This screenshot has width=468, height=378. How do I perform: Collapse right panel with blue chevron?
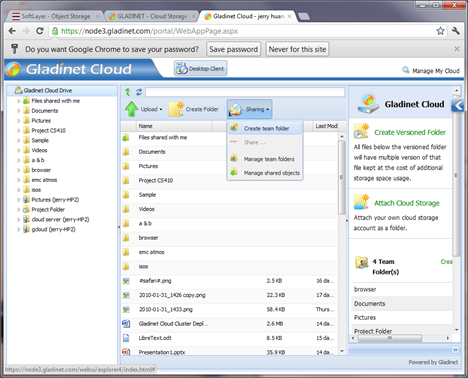tap(458, 105)
